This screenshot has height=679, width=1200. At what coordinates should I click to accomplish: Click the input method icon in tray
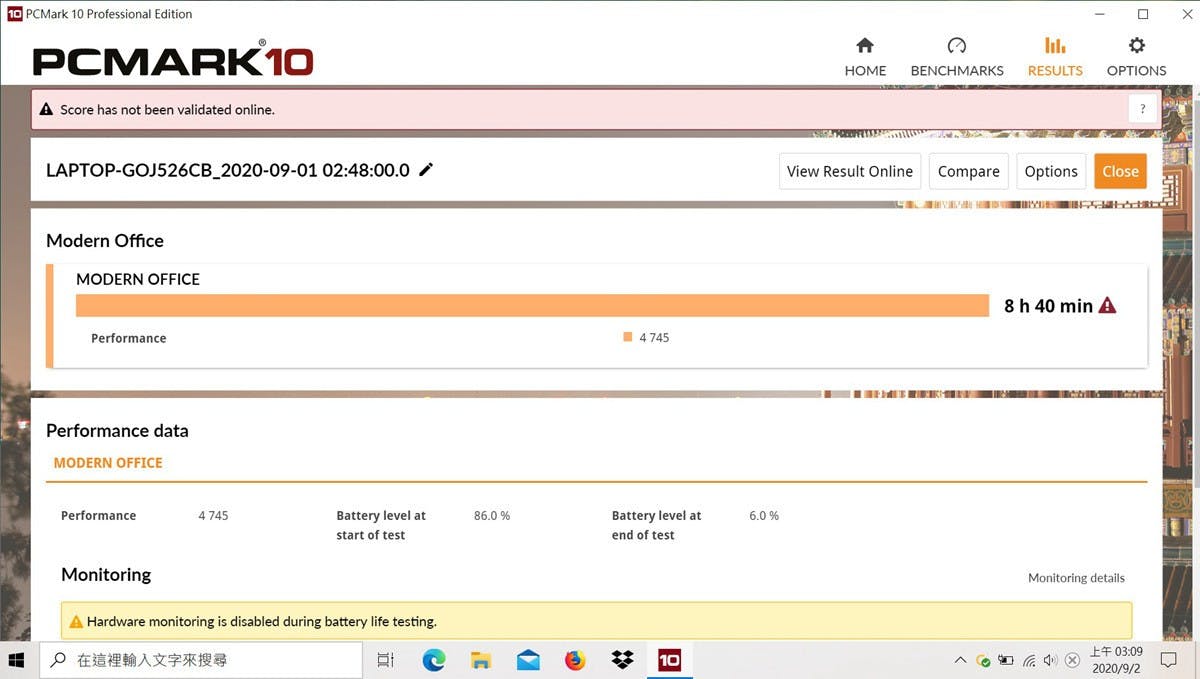pos(1072,660)
